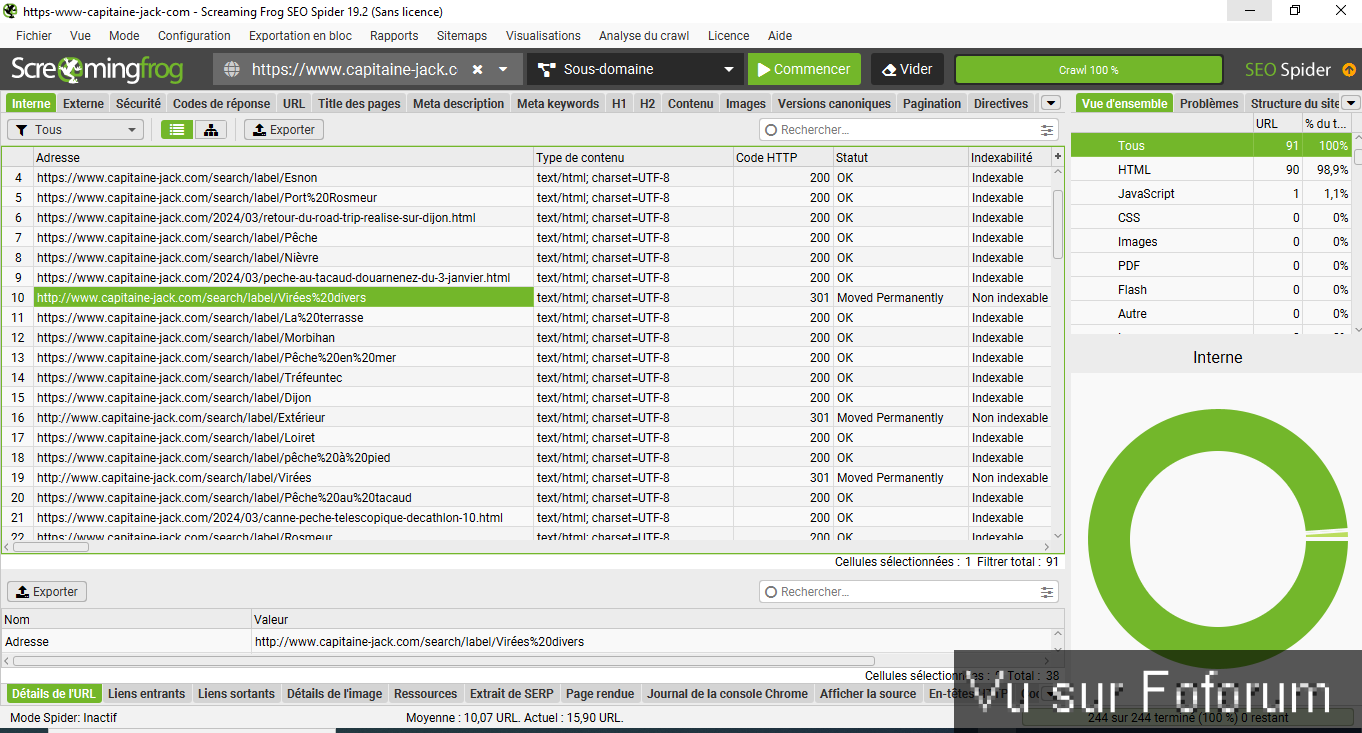Switch to tree structure view icon
The image size is (1362, 733).
[210, 130]
